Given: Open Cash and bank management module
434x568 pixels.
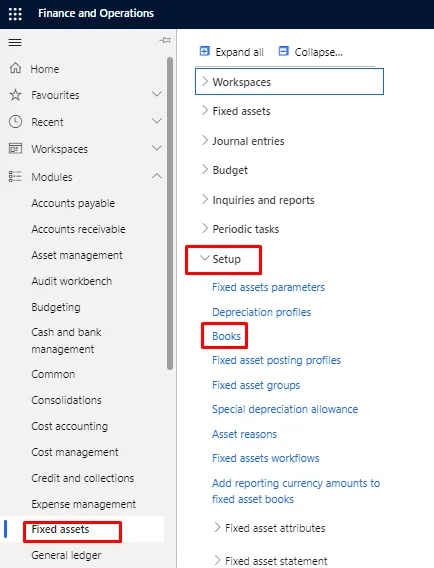Looking at the screenshot, I should coord(67,341).
